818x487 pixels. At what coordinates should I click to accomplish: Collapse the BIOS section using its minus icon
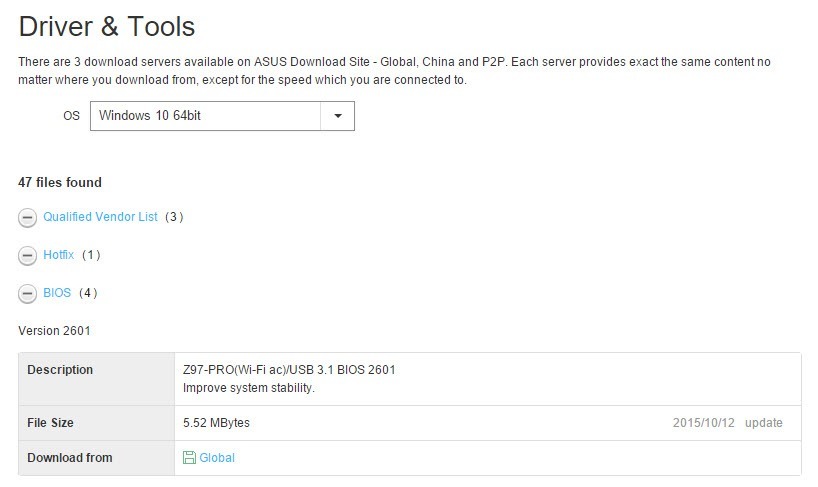[28, 294]
